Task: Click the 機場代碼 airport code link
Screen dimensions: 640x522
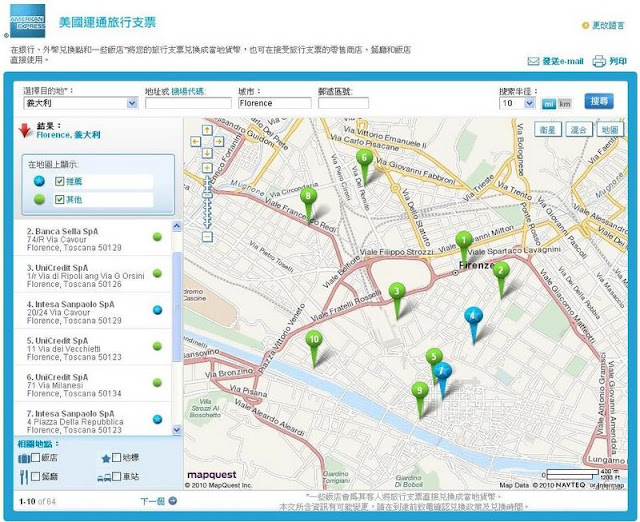Action: (x=188, y=91)
